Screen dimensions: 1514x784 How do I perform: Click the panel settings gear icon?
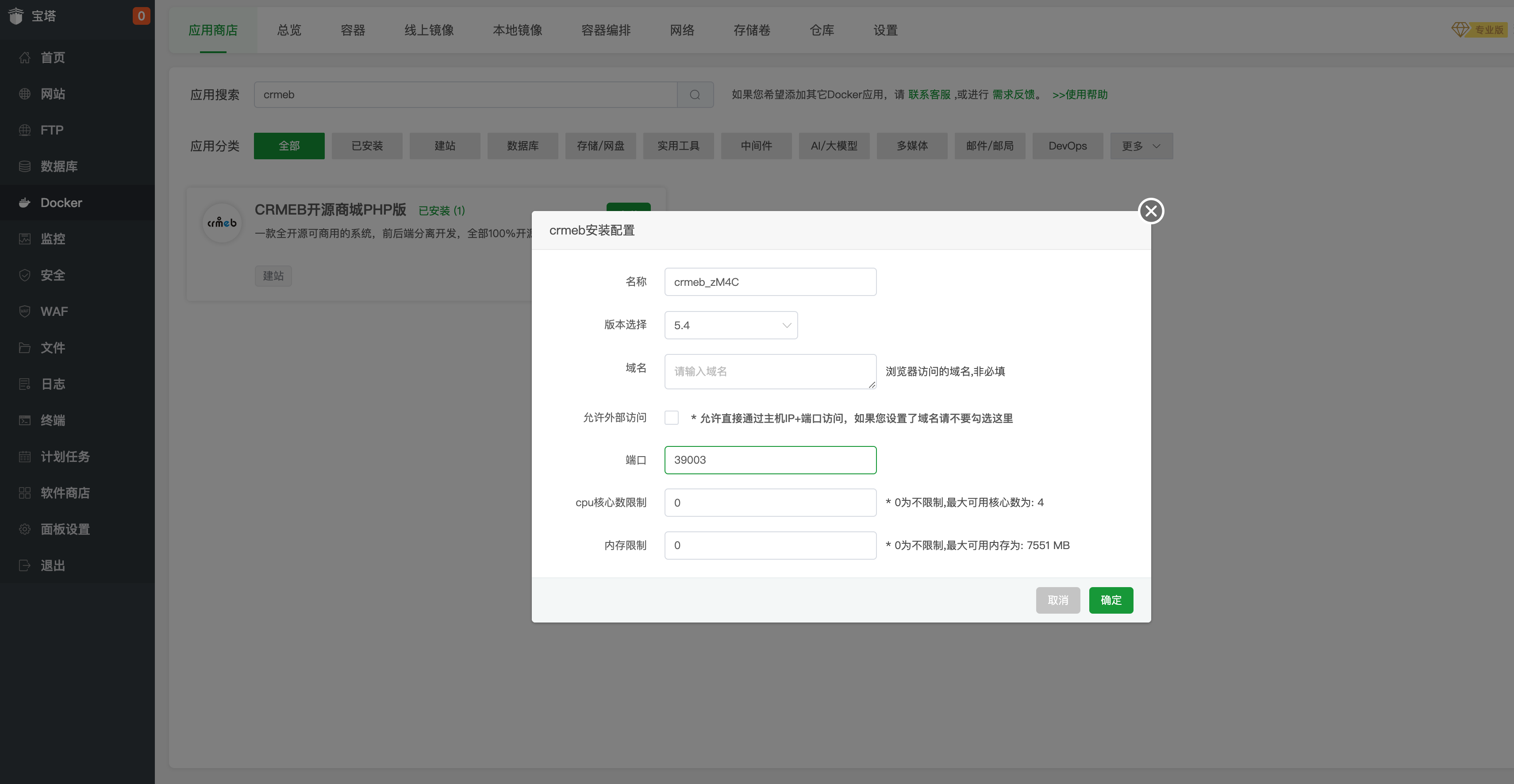point(25,529)
